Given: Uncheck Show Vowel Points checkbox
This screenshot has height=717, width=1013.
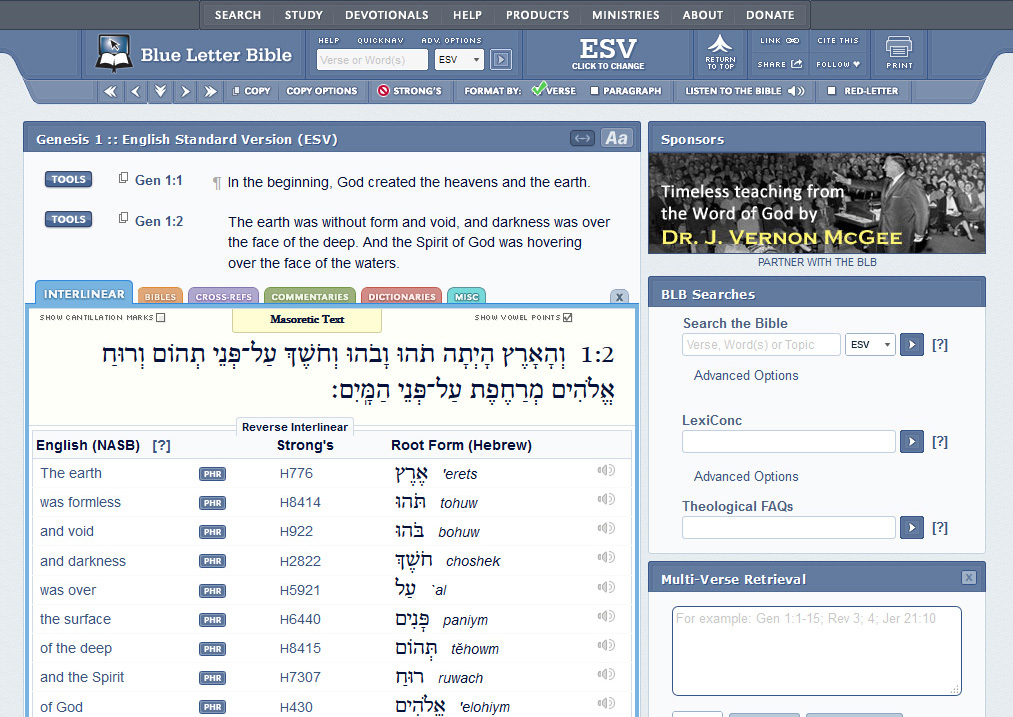Looking at the screenshot, I should tap(568, 318).
